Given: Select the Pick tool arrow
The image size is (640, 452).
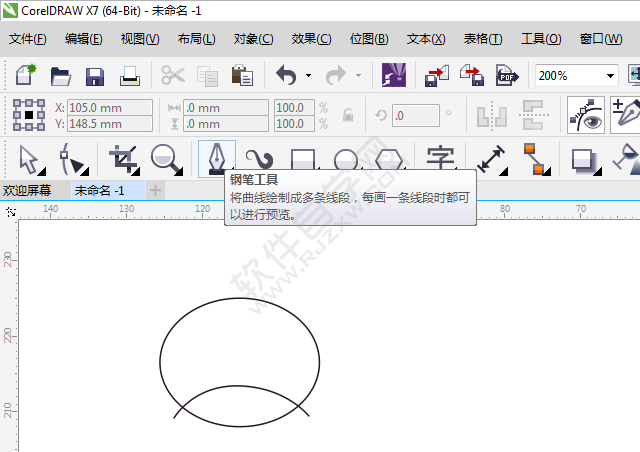Looking at the screenshot, I should click(x=29, y=160).
